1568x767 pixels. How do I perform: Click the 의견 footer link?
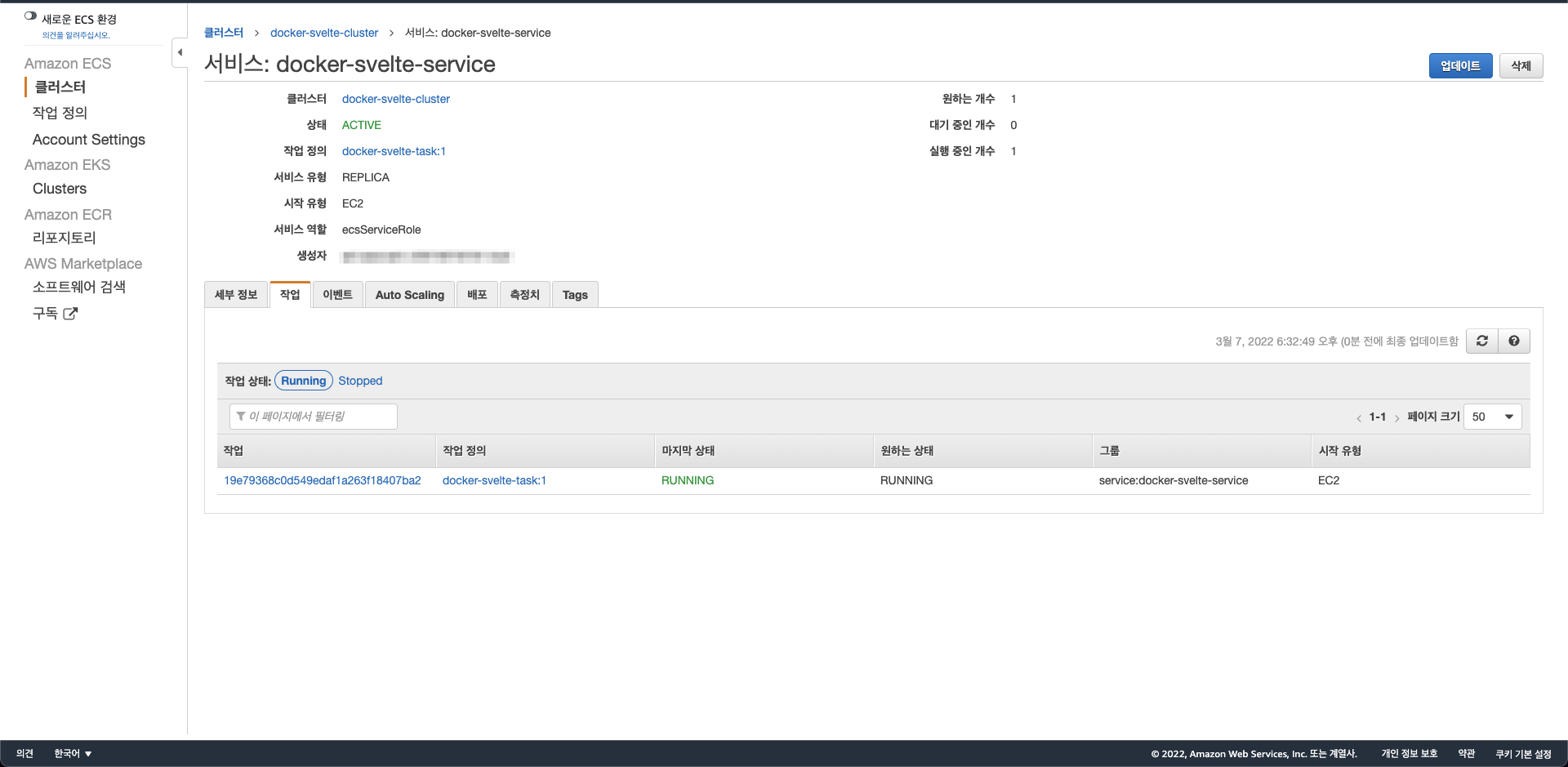click(24, 753)
